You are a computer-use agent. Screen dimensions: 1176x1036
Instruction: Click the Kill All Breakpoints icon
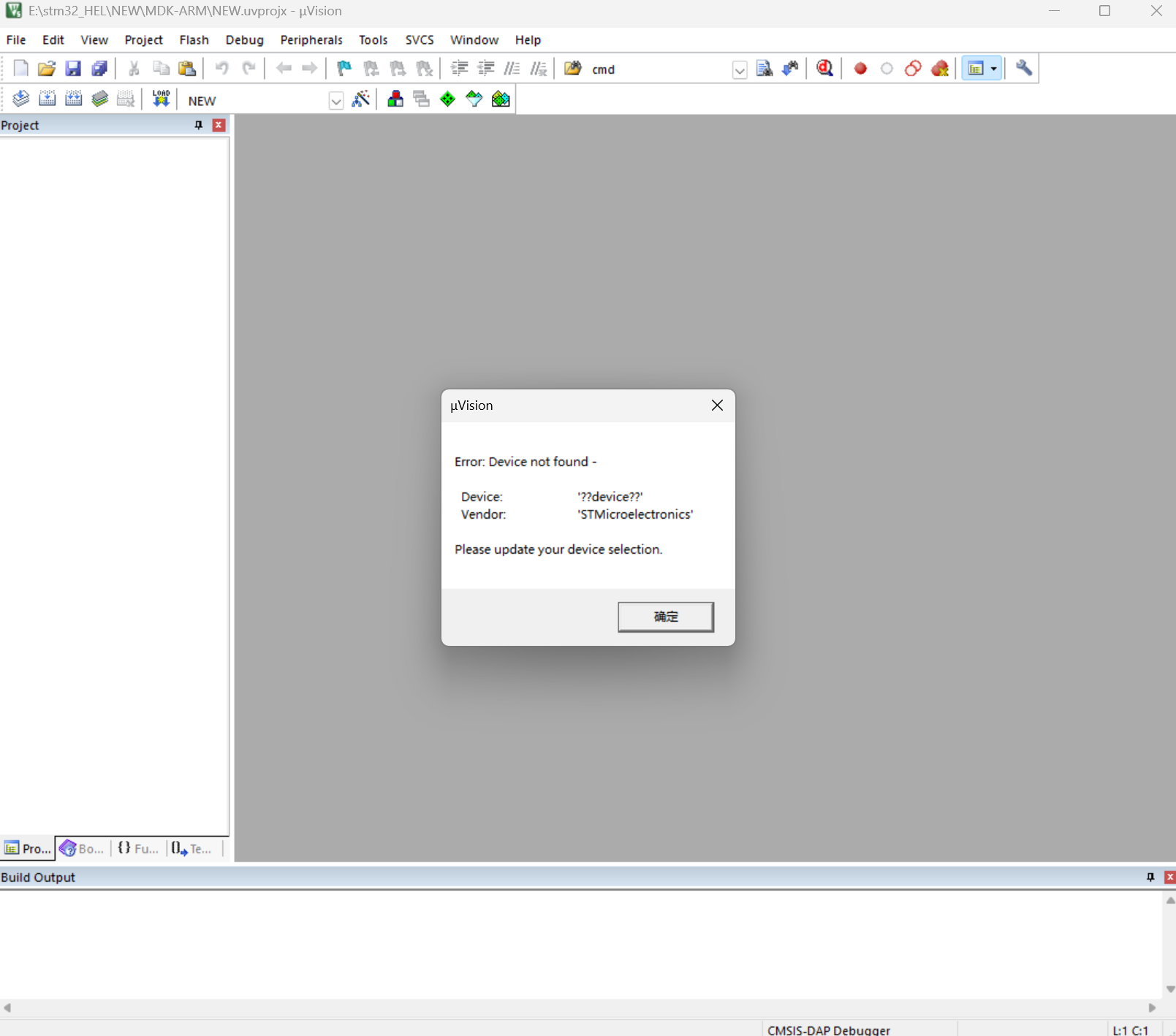(x=940, y=69)
